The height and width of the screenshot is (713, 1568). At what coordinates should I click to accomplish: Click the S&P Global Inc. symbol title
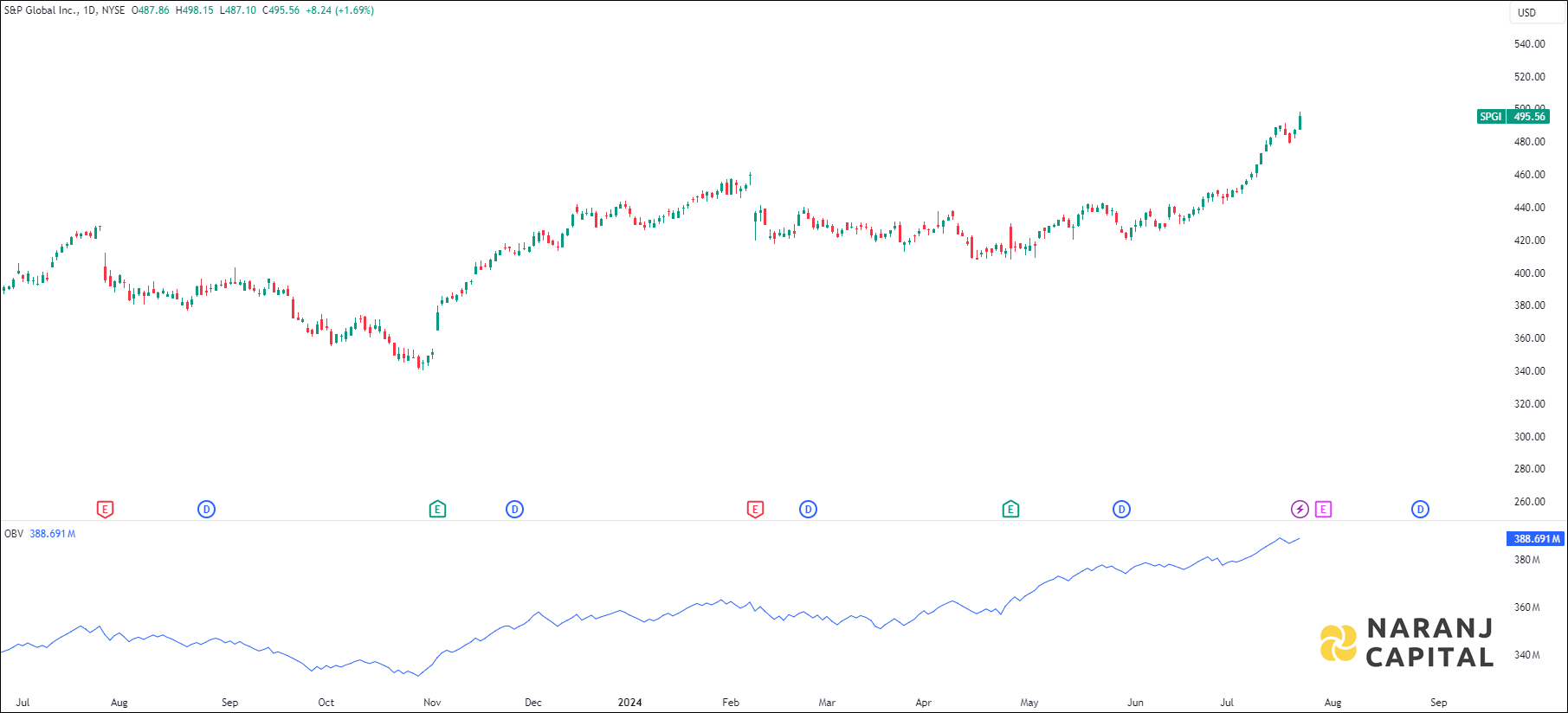click(x=40, y=10)
